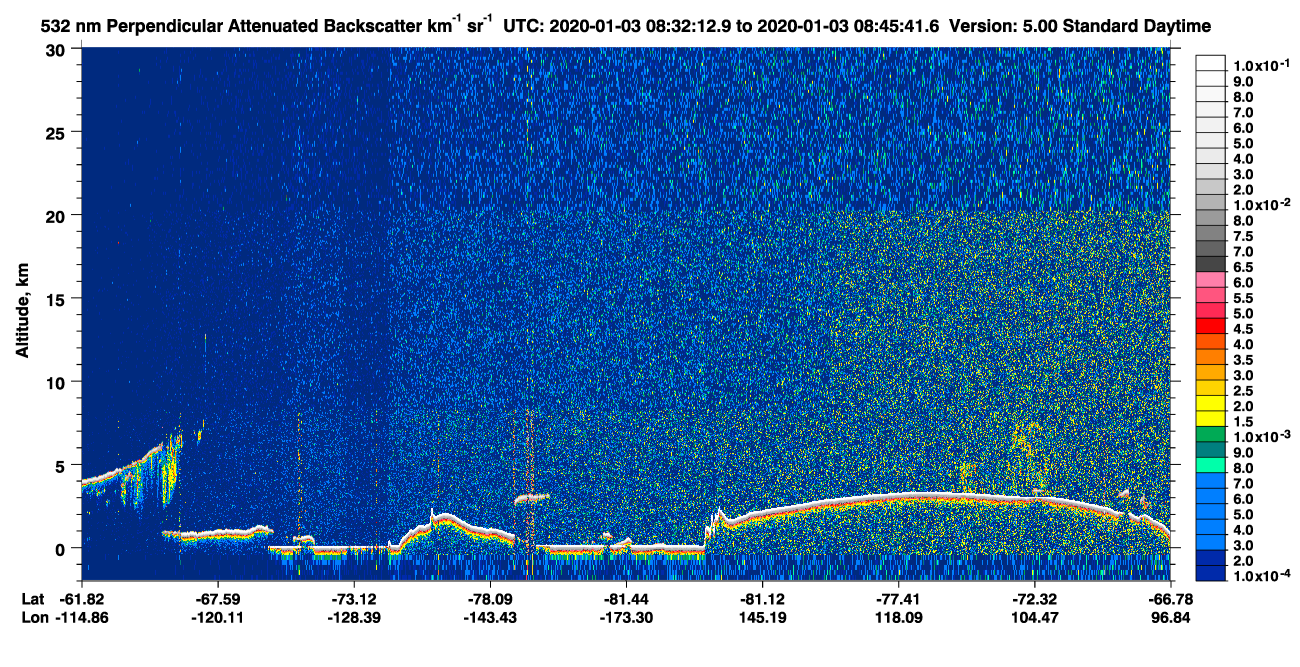1300x667 pixels.
Task: Click the altitude tick label "25"
Action: [58, 132]
